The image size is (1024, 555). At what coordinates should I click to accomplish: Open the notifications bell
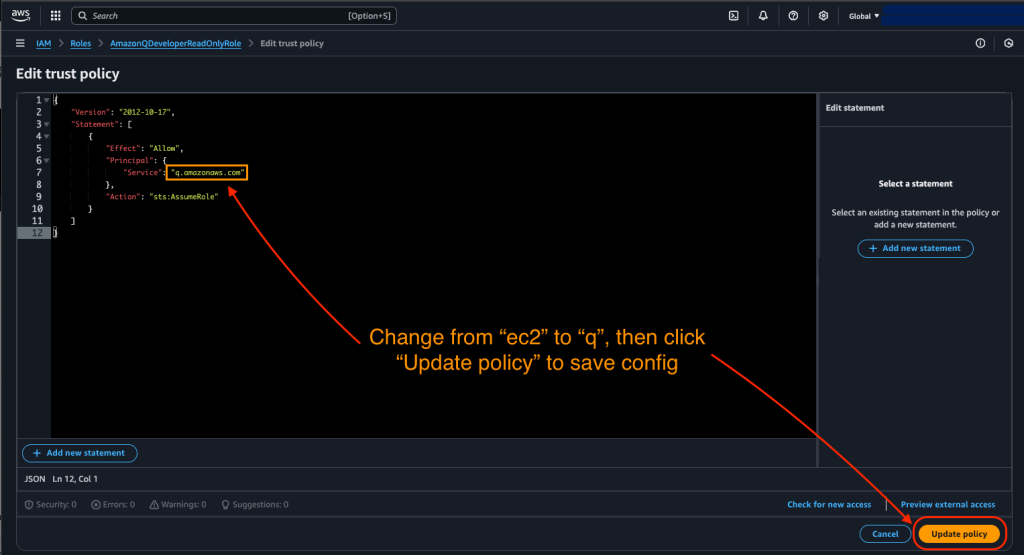coord(763,16)
